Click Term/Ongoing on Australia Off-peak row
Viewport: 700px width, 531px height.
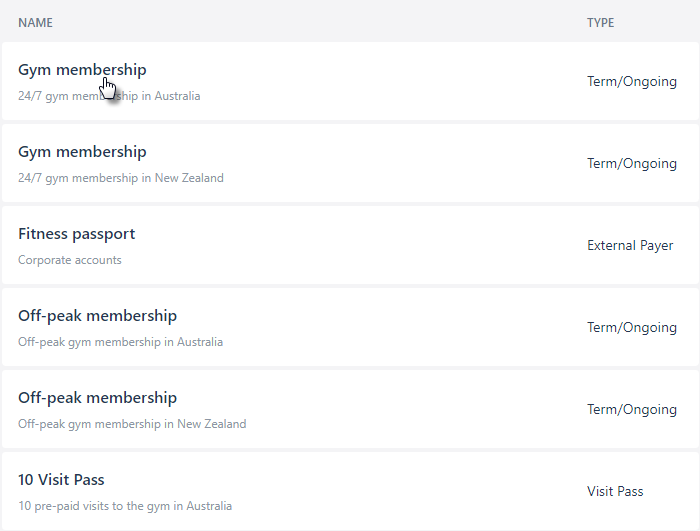coord(632,327)
